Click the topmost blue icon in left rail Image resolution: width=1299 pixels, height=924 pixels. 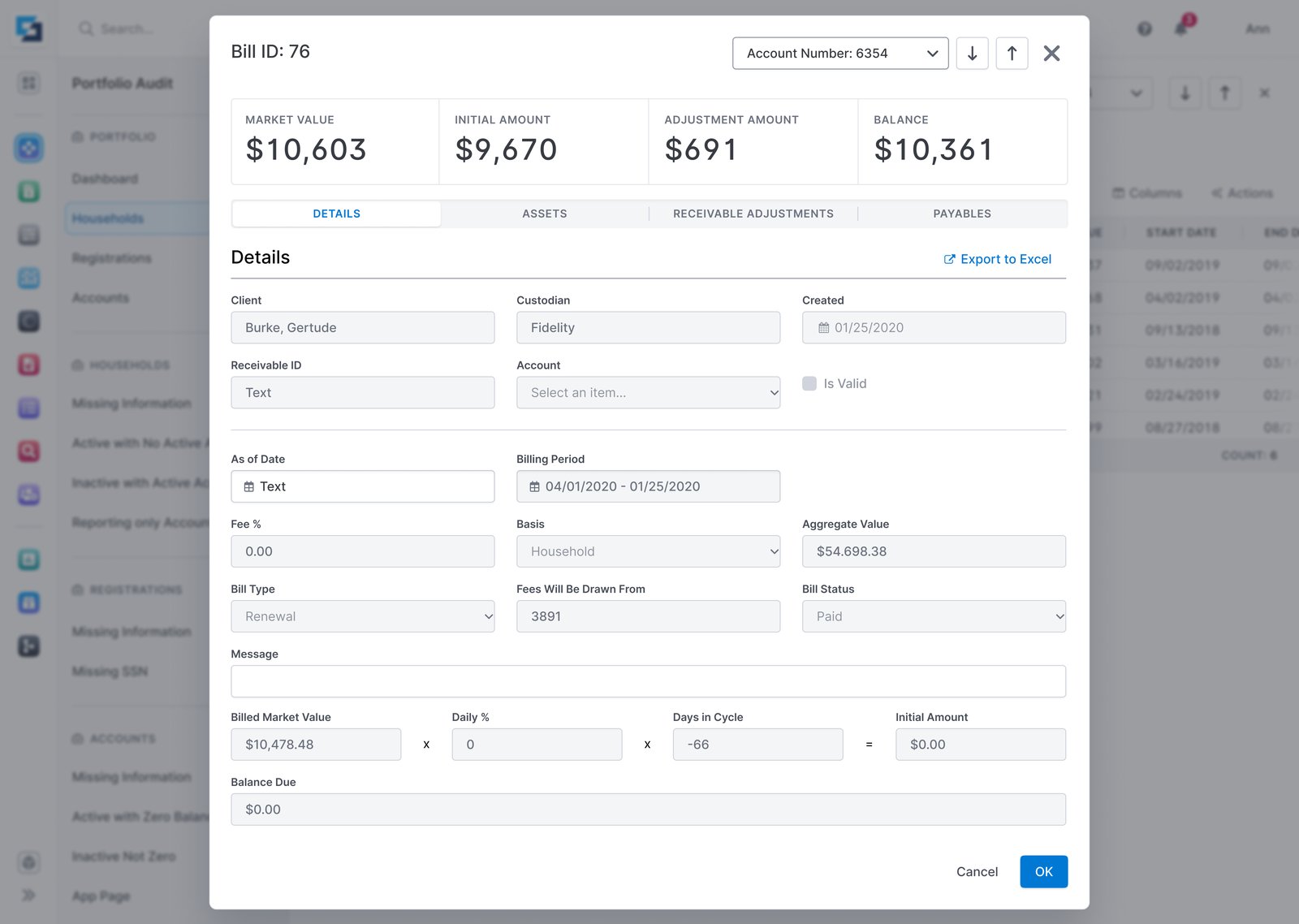pyautogui.click(x=28, y=148)
